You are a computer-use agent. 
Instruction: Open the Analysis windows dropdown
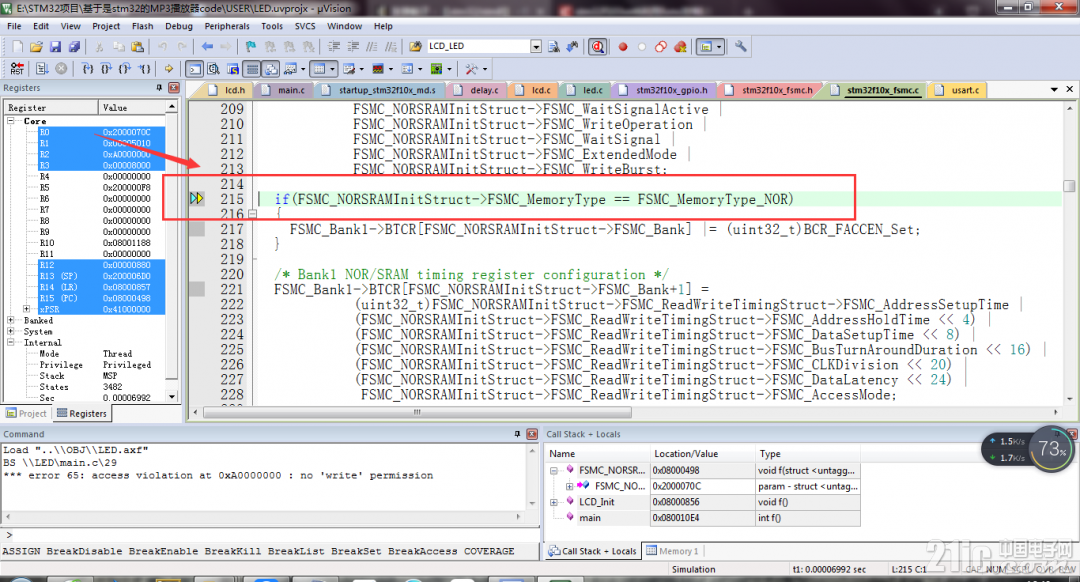[391, 69]
